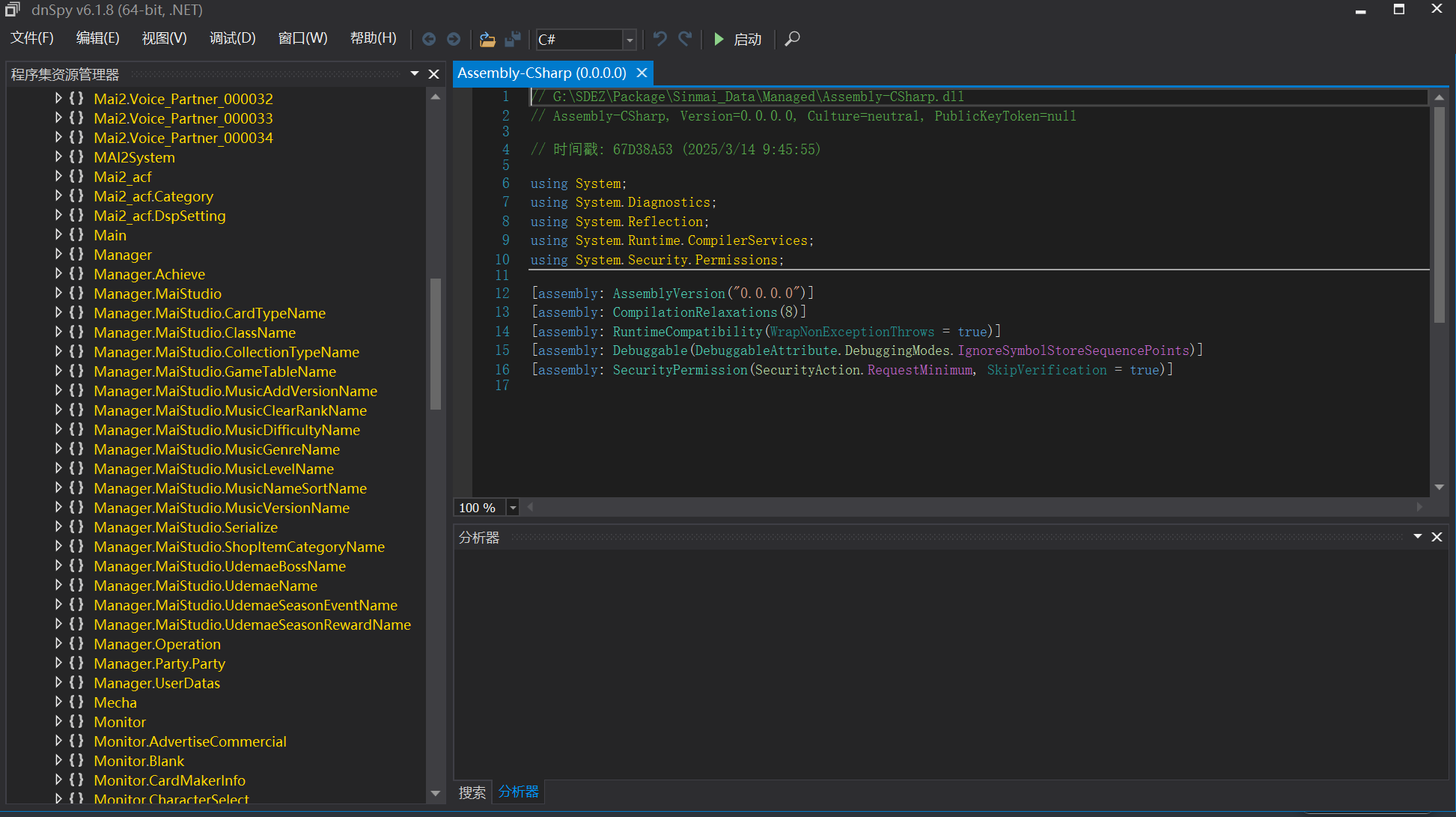
Task: Click tree panel scroll up arrow
Action: click(436, 97)
